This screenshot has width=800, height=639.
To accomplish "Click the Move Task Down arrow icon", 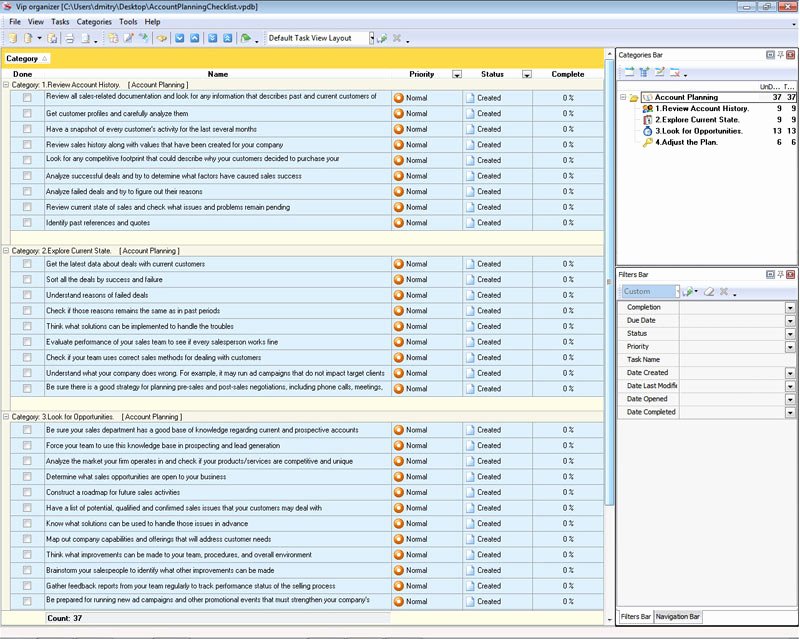I will tap(180, 38).
